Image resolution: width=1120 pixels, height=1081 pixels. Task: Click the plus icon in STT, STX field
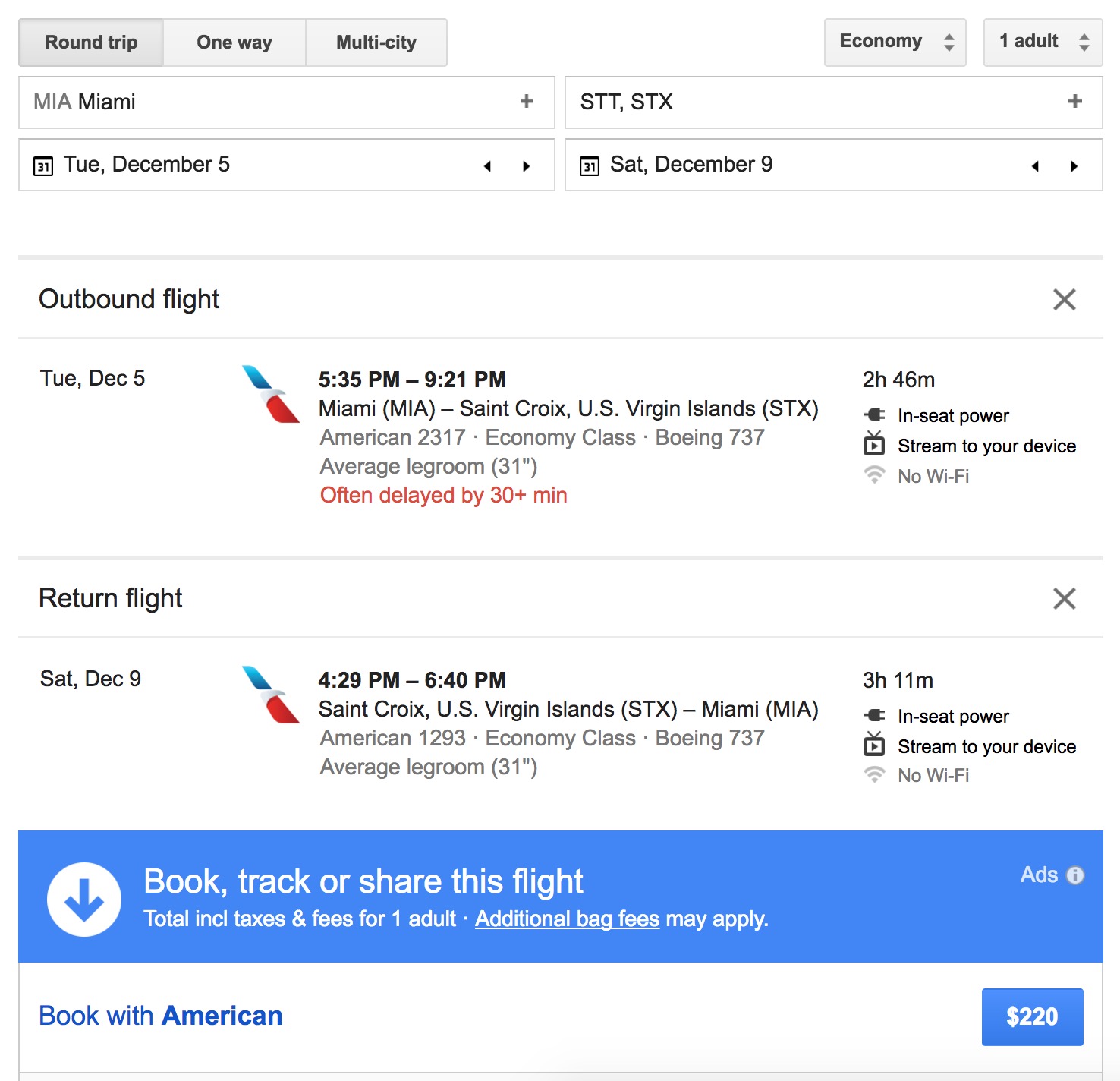coord(1074,102)
